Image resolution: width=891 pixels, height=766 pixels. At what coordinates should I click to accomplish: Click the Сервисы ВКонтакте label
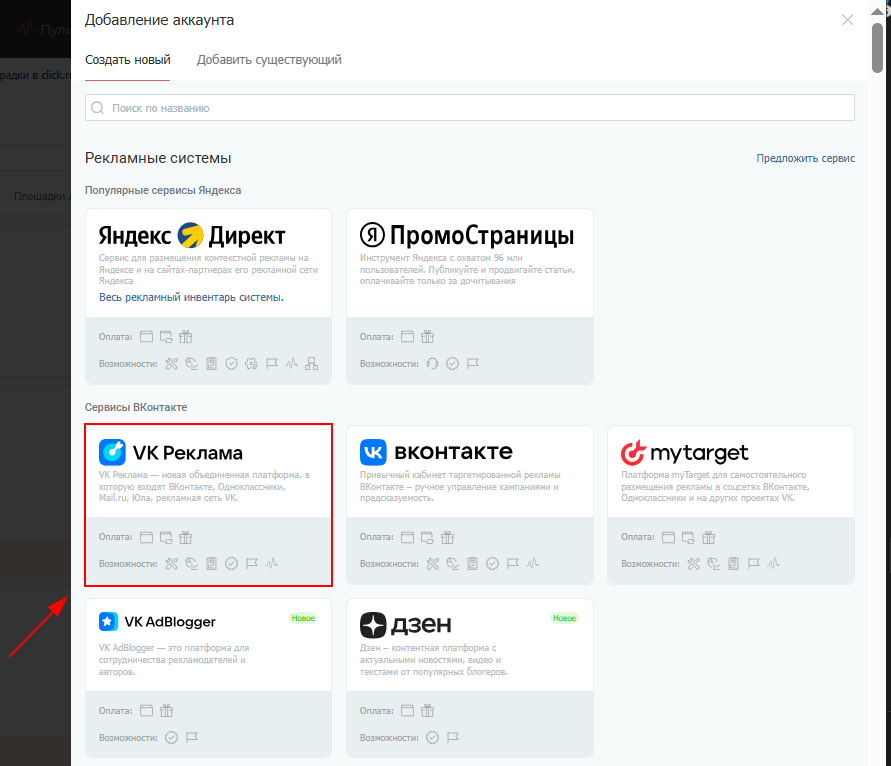136,407
